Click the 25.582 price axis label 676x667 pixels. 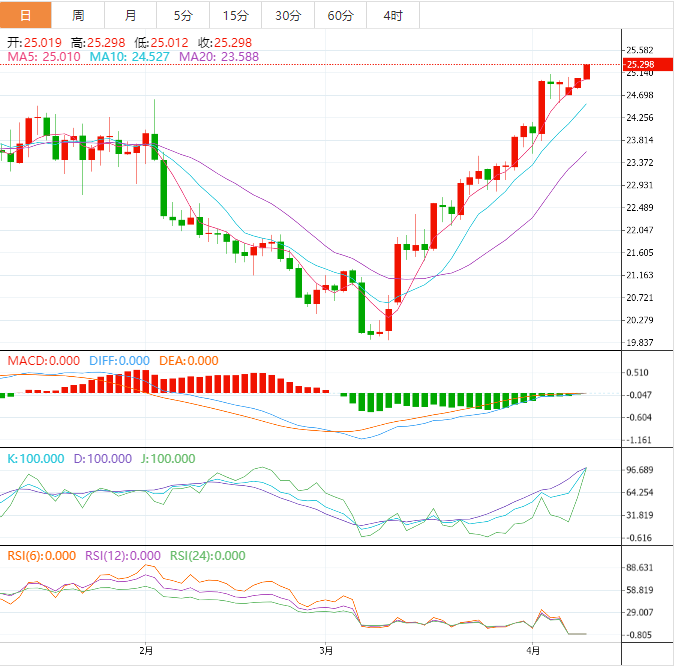(640, 50)
